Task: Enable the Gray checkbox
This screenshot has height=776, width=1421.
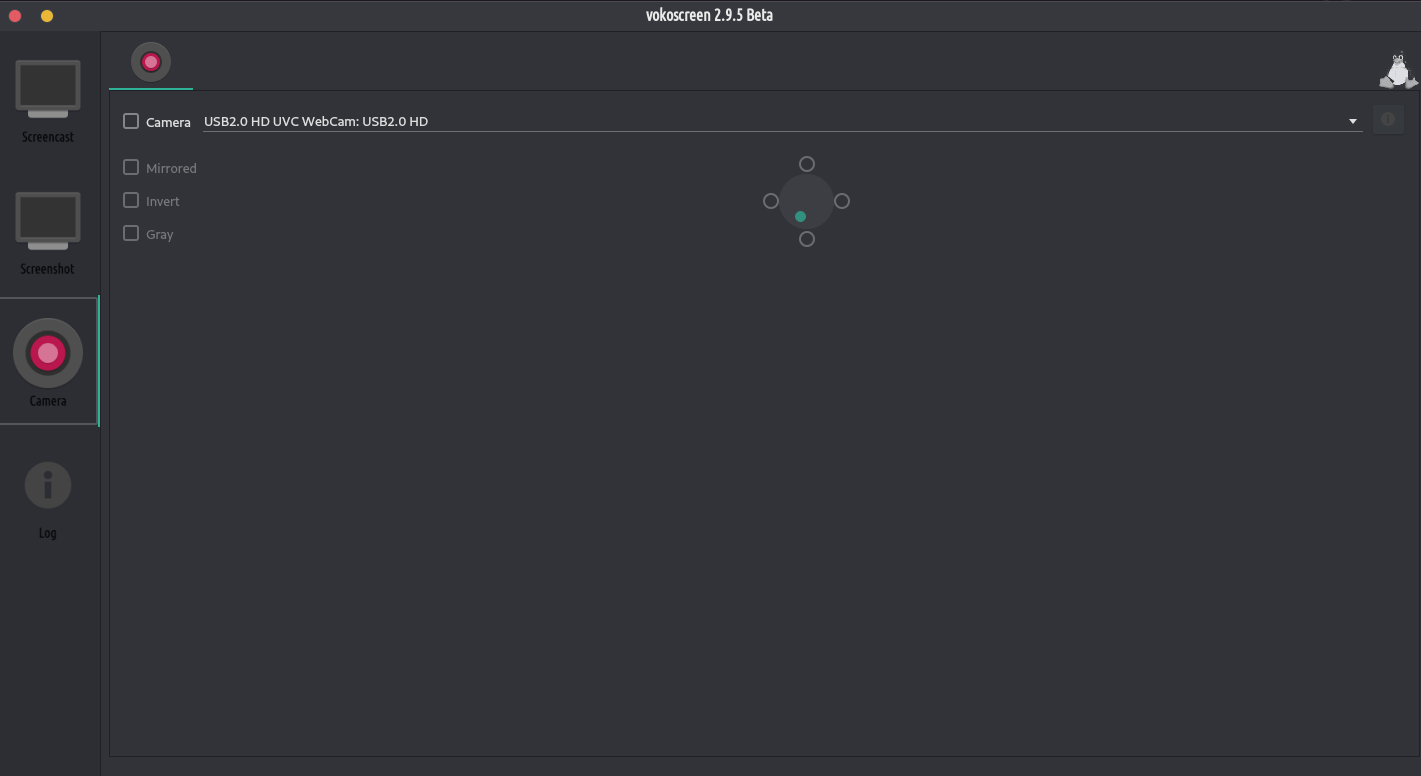Action: pyautogui.click(x=131, y=233)
